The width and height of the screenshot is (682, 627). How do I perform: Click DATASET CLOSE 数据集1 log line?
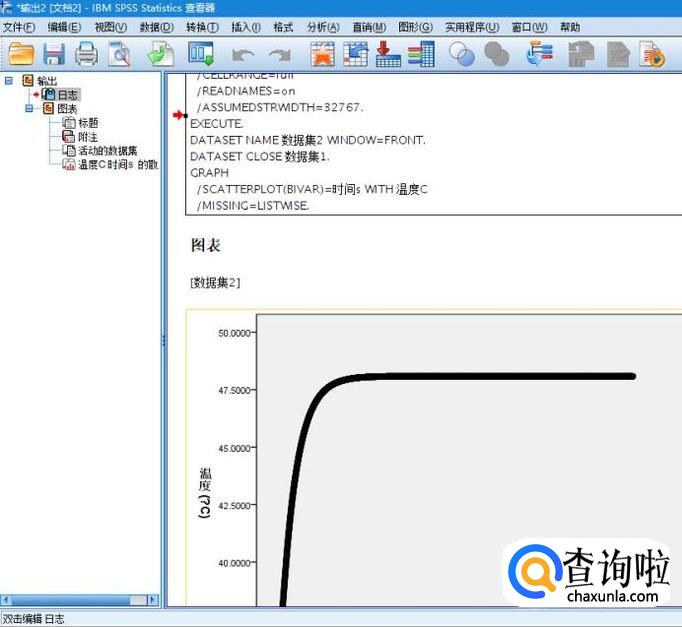260,157
